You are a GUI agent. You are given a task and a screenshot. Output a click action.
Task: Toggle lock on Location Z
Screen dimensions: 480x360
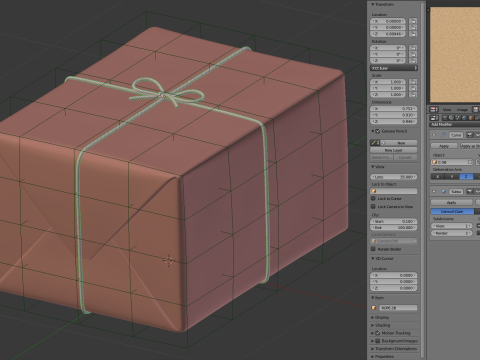[413, 34]
